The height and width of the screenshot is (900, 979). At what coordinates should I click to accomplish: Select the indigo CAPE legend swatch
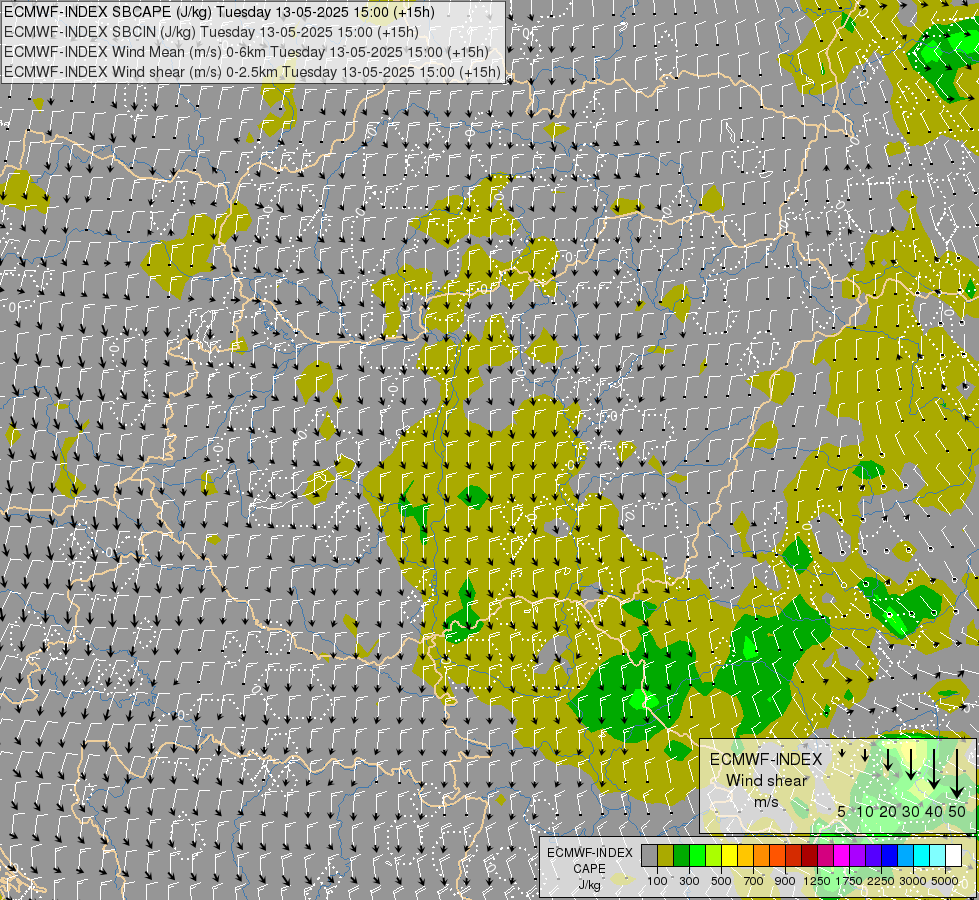point(874,855)
